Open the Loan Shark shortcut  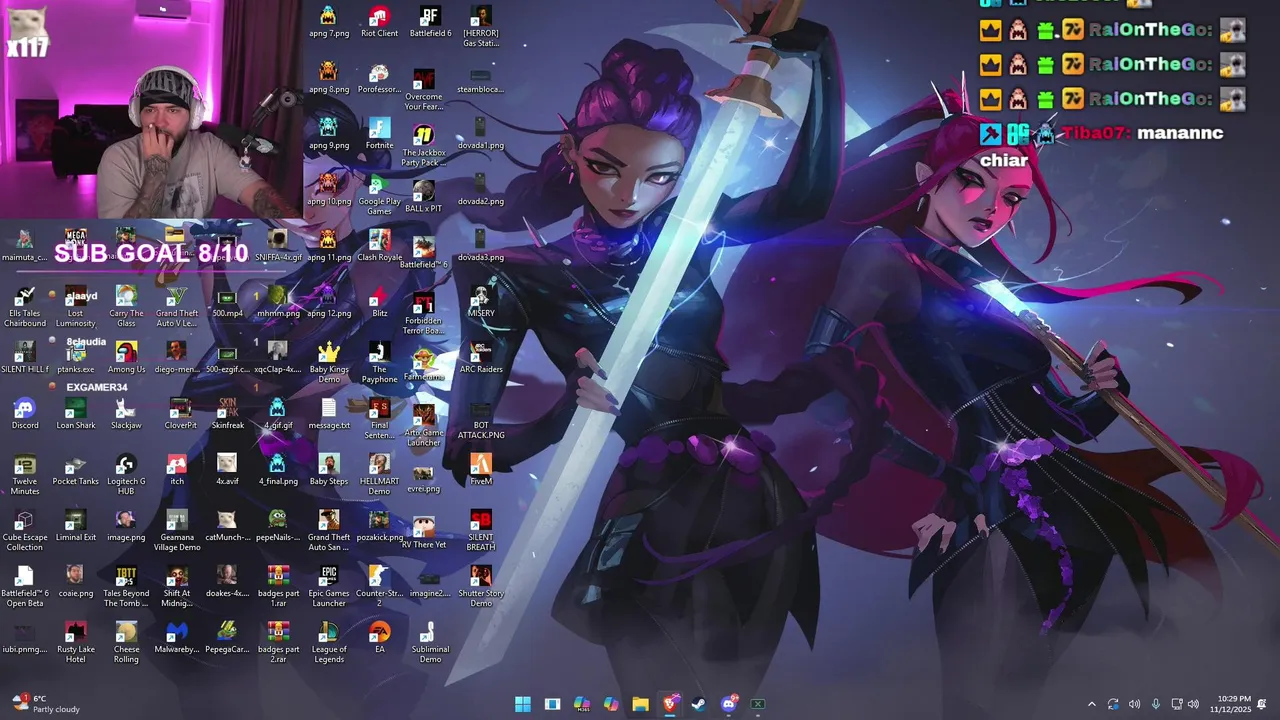75,414
